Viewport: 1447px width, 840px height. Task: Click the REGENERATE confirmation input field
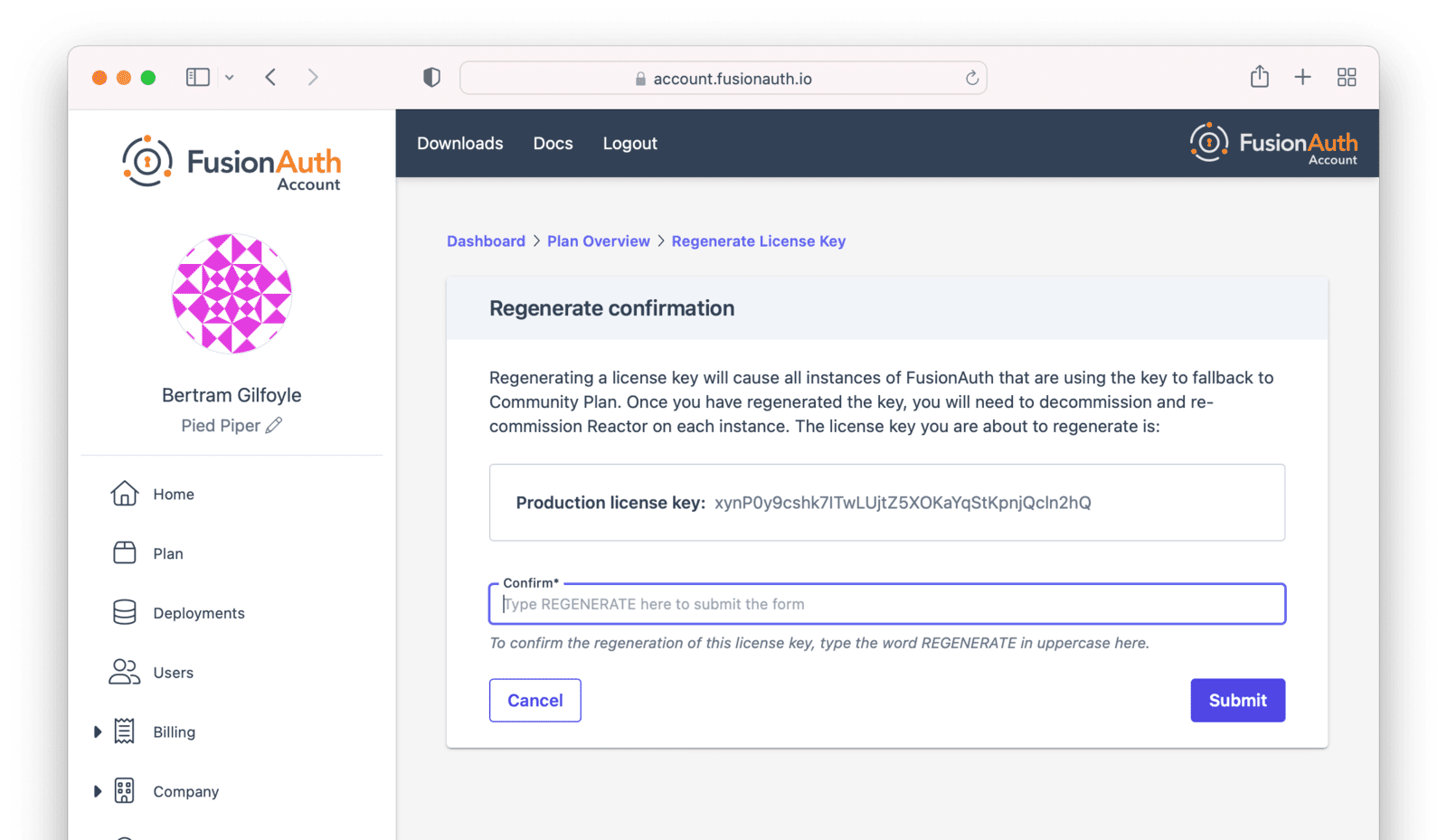click(x=886, y=603)
